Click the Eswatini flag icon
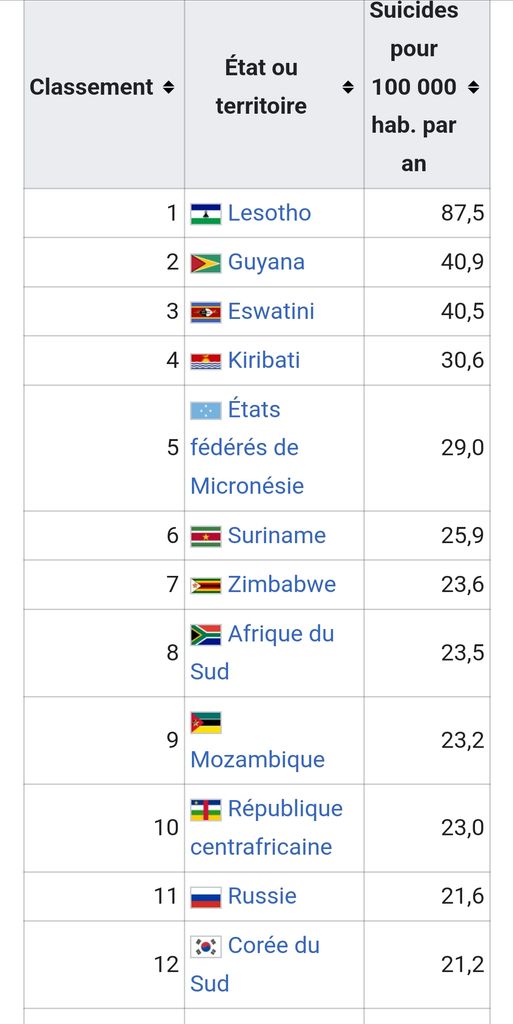Screen dimensions: 513x1024 click(206, 312)
